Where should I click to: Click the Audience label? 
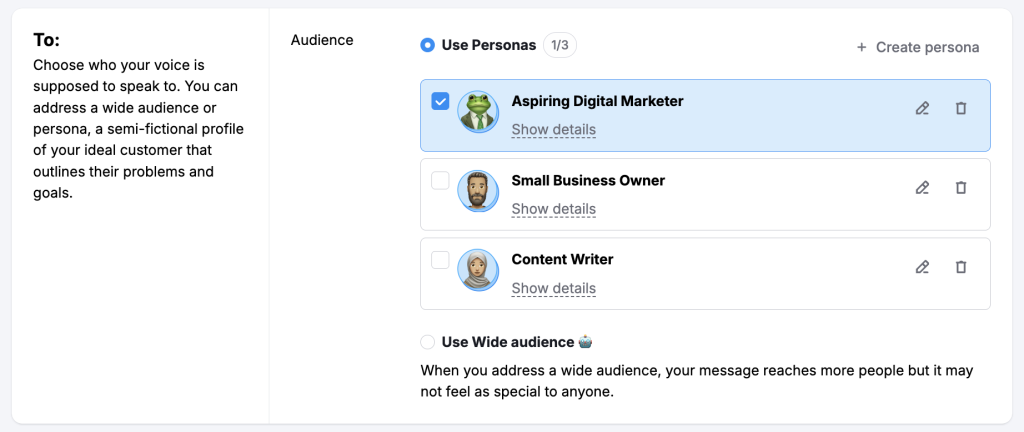pos(322,40)
